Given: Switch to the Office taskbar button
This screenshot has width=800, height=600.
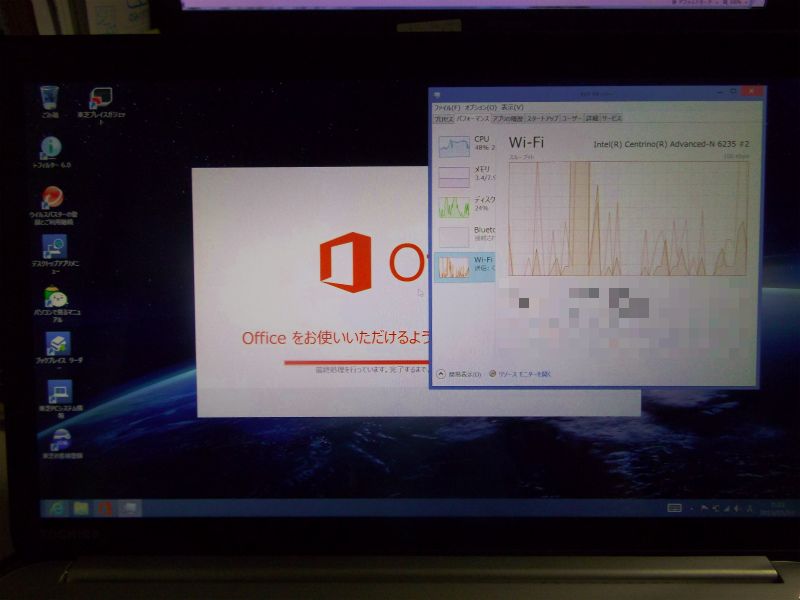Looking at the screenshot, I should (105, 508).
